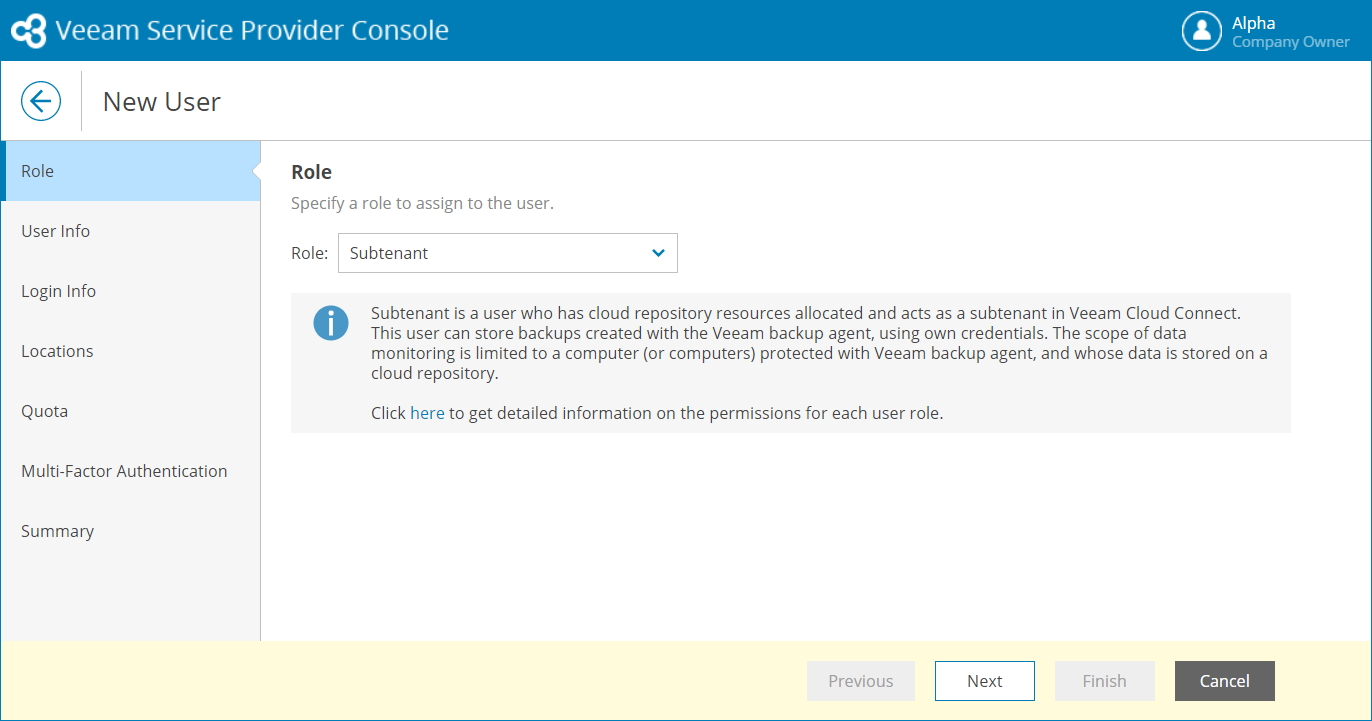Click the back arrow icon

coord(41,101)
